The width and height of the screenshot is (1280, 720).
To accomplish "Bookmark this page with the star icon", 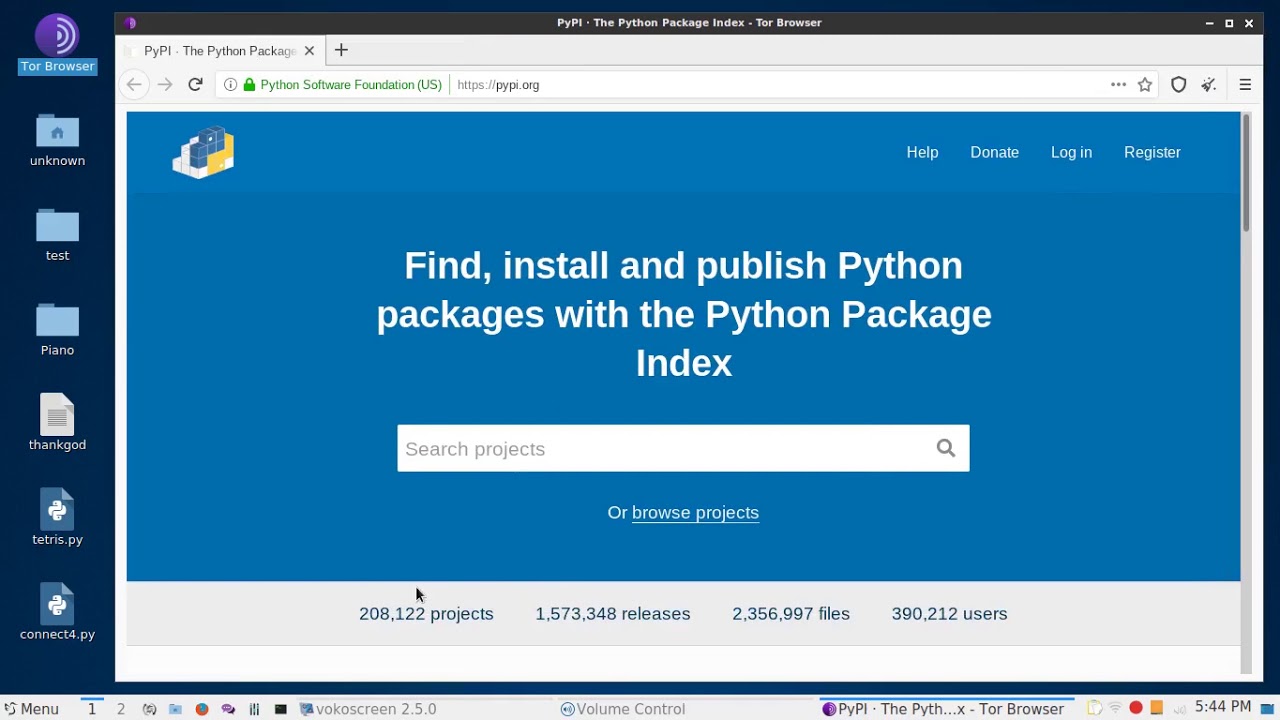I will coord(1145,85).
